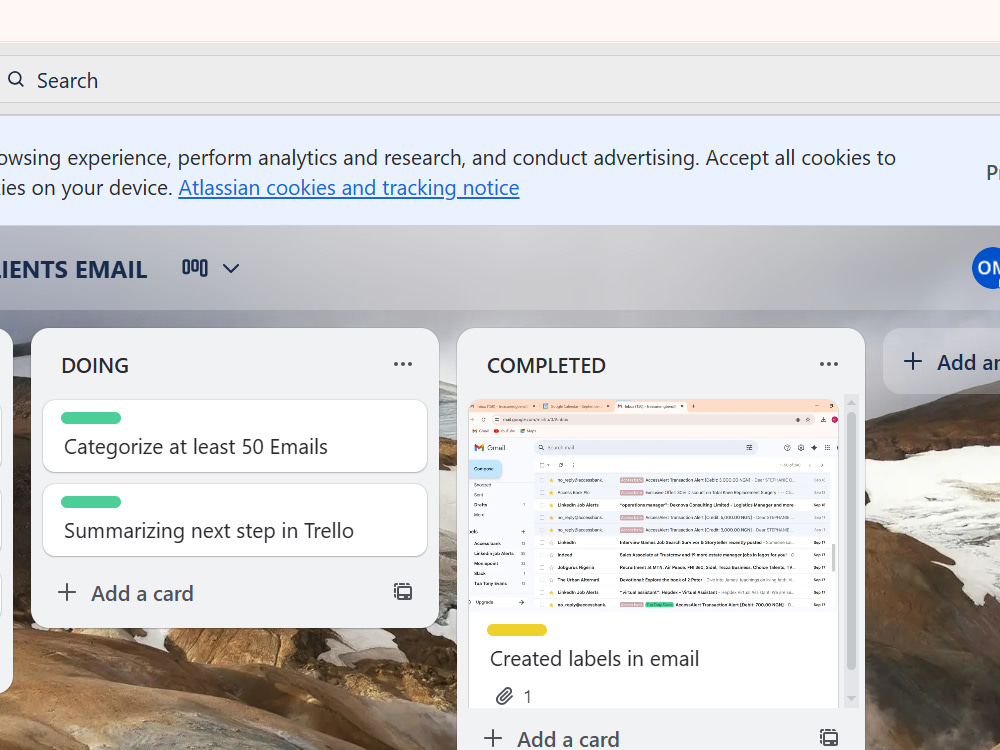Create card from template in COMPLETED list
Screen dimensions: 1000x750
point(829,738)
